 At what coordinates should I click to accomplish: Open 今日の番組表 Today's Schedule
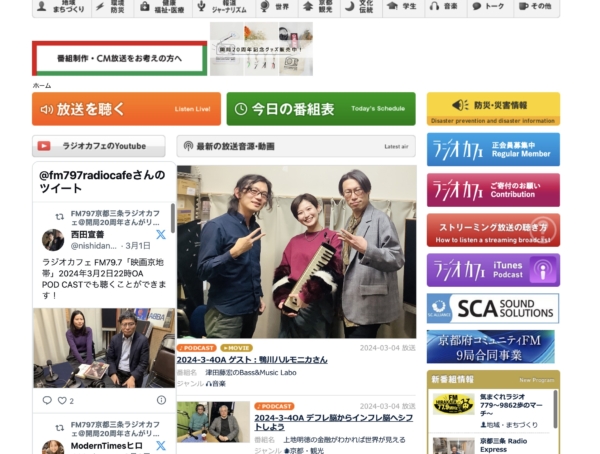(x=320, y=109)
